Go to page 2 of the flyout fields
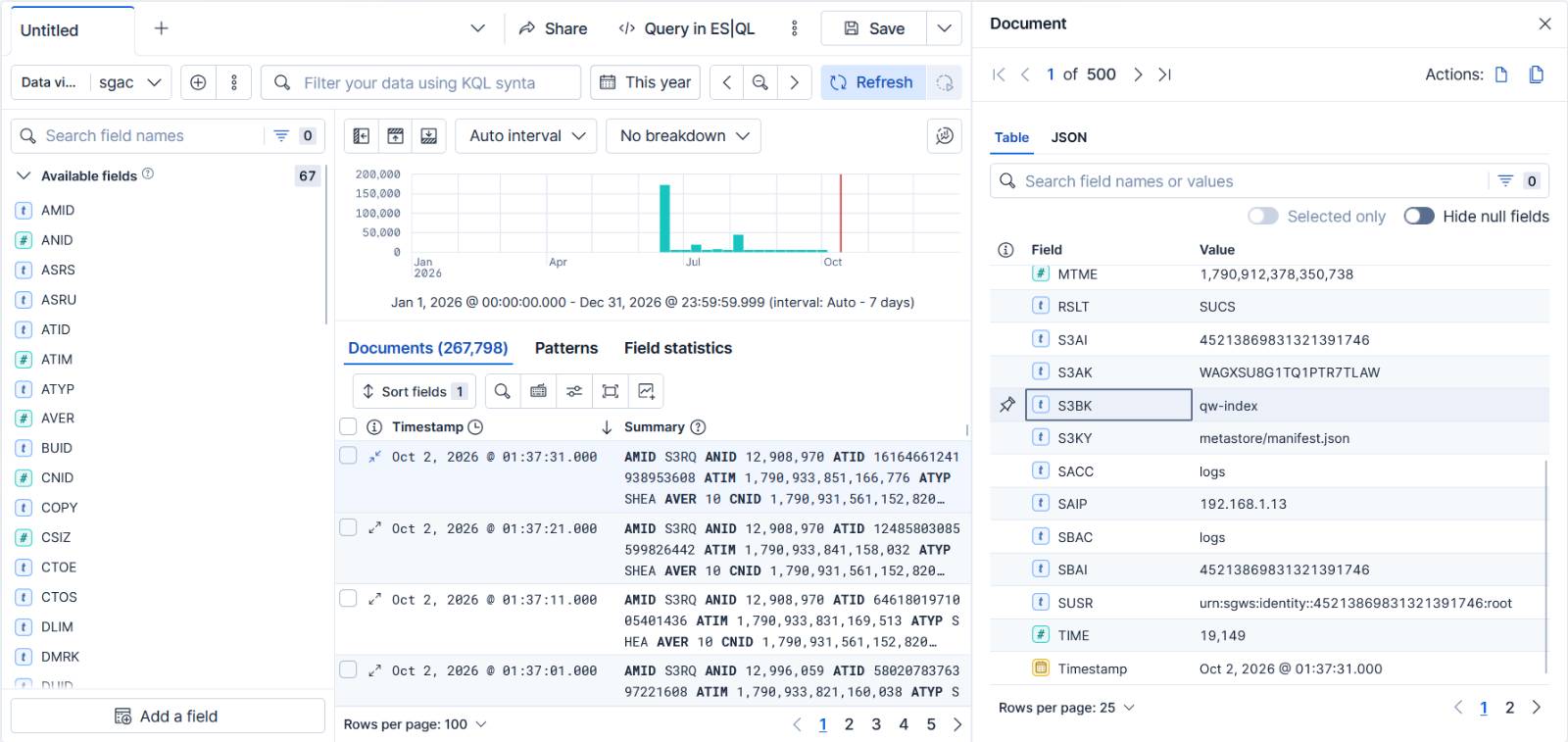 pos(1509,708)
